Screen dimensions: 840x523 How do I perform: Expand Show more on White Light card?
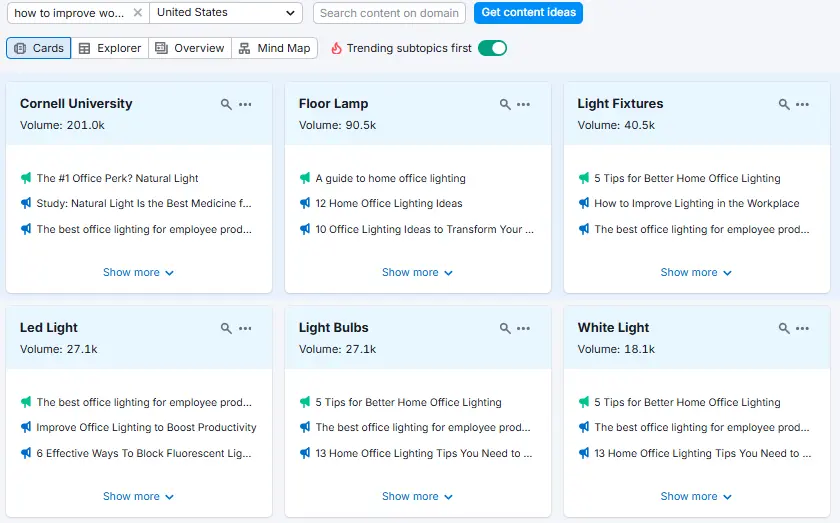(696, 496)
